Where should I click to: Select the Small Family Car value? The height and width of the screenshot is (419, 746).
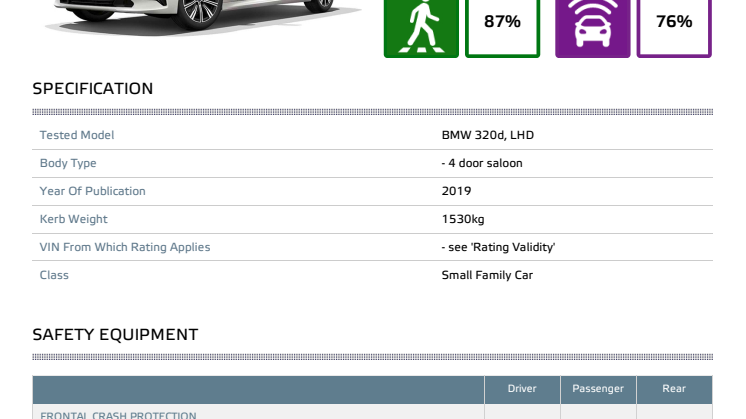pos(487,275)
